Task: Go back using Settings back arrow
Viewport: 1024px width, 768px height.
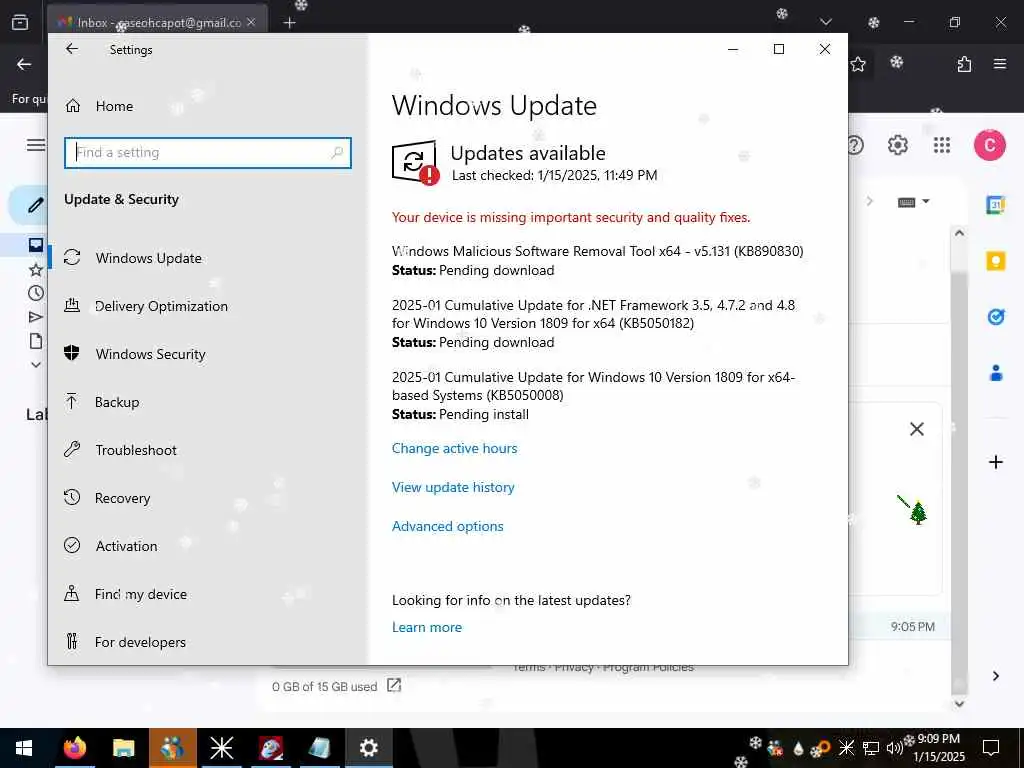Action: click(x=72, y=49)
